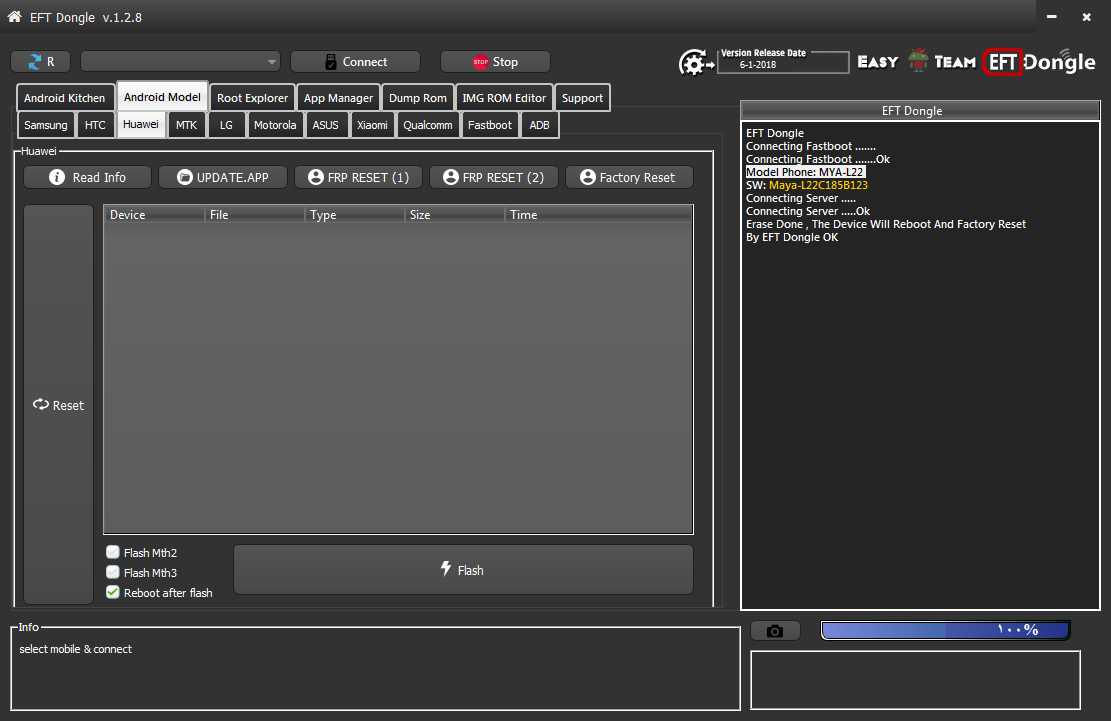Open the settings gear icon beside Version Release Date
1111x721 pixels.
pyautogui.click(x=695, y=63)
